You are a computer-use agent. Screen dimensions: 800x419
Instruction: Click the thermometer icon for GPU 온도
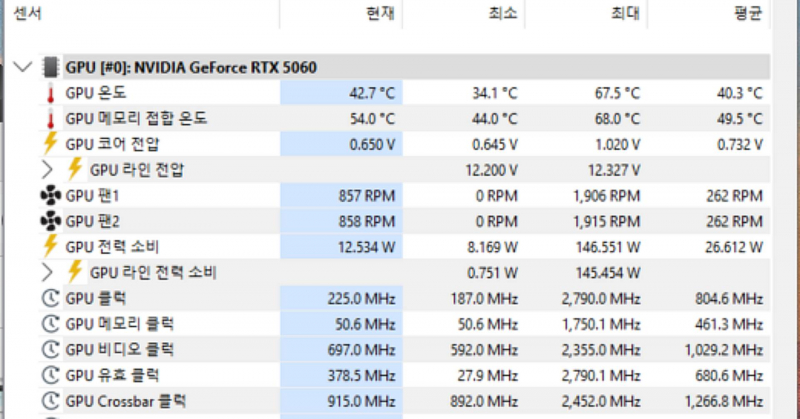[x=50, y=94]
